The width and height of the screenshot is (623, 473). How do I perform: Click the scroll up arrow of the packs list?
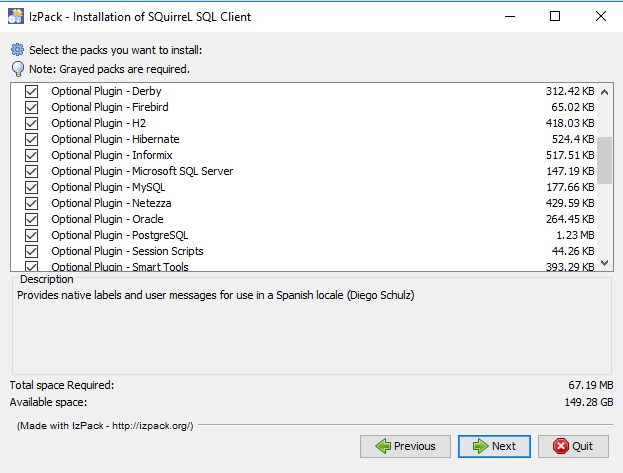[604, 92]
